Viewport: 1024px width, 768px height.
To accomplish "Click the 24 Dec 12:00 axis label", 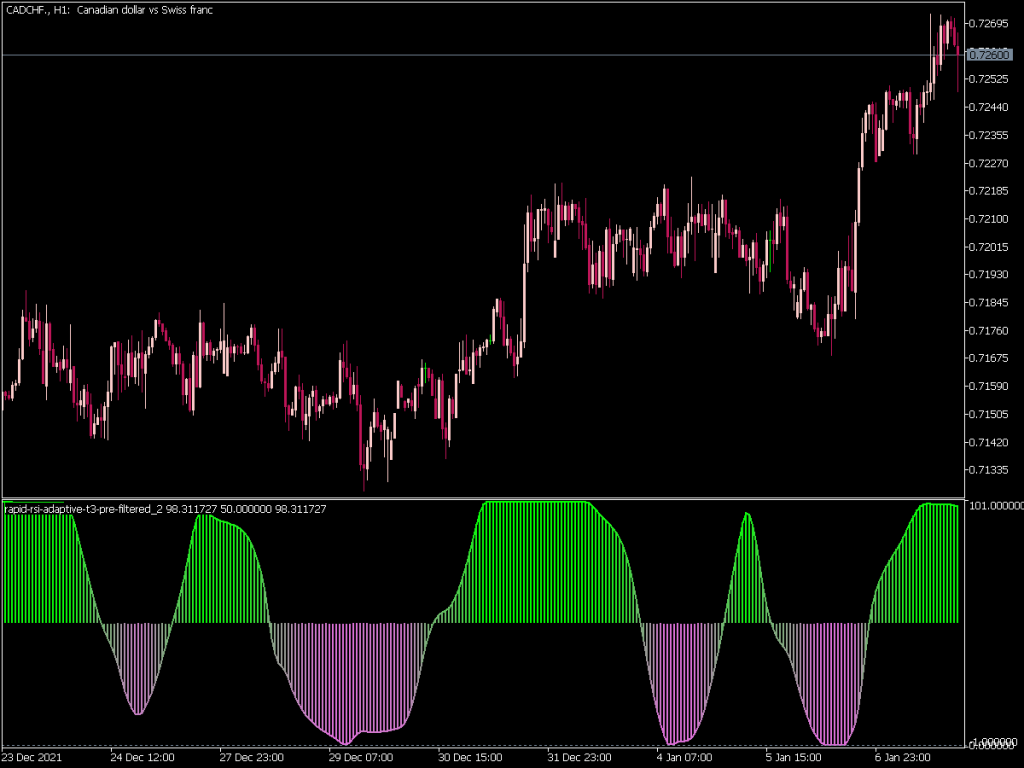I will 143,757.
